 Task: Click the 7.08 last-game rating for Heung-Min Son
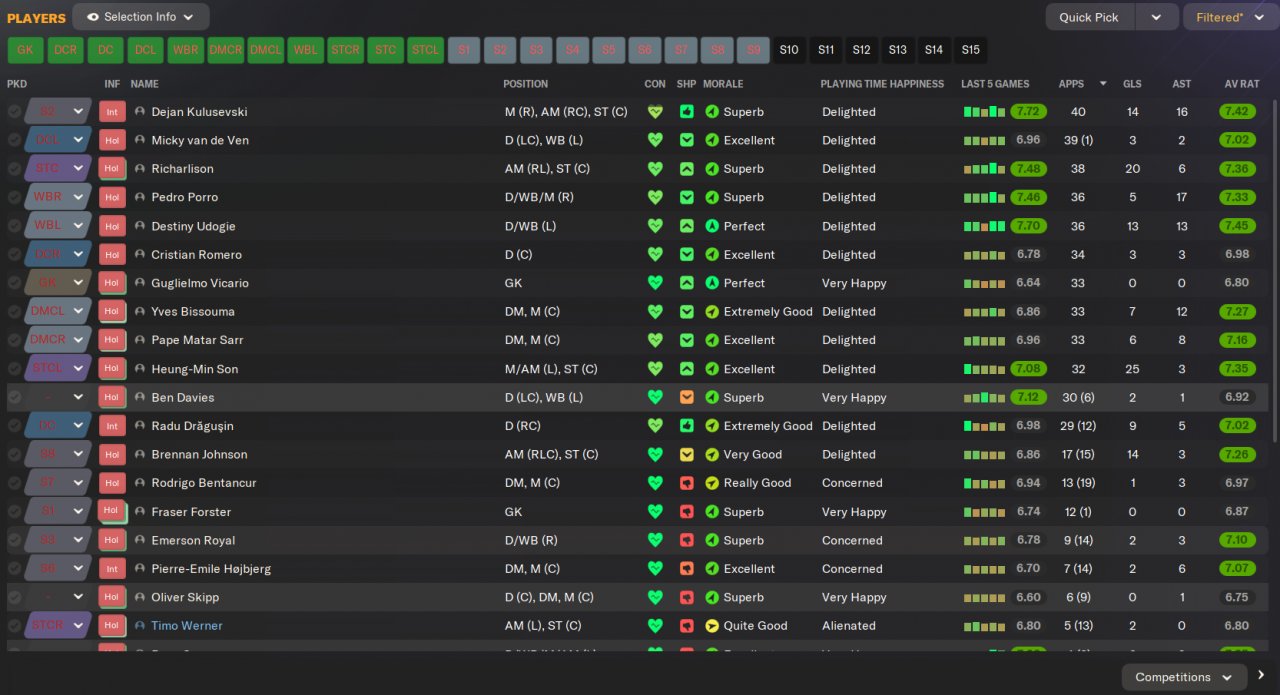tap(1028, 369)
